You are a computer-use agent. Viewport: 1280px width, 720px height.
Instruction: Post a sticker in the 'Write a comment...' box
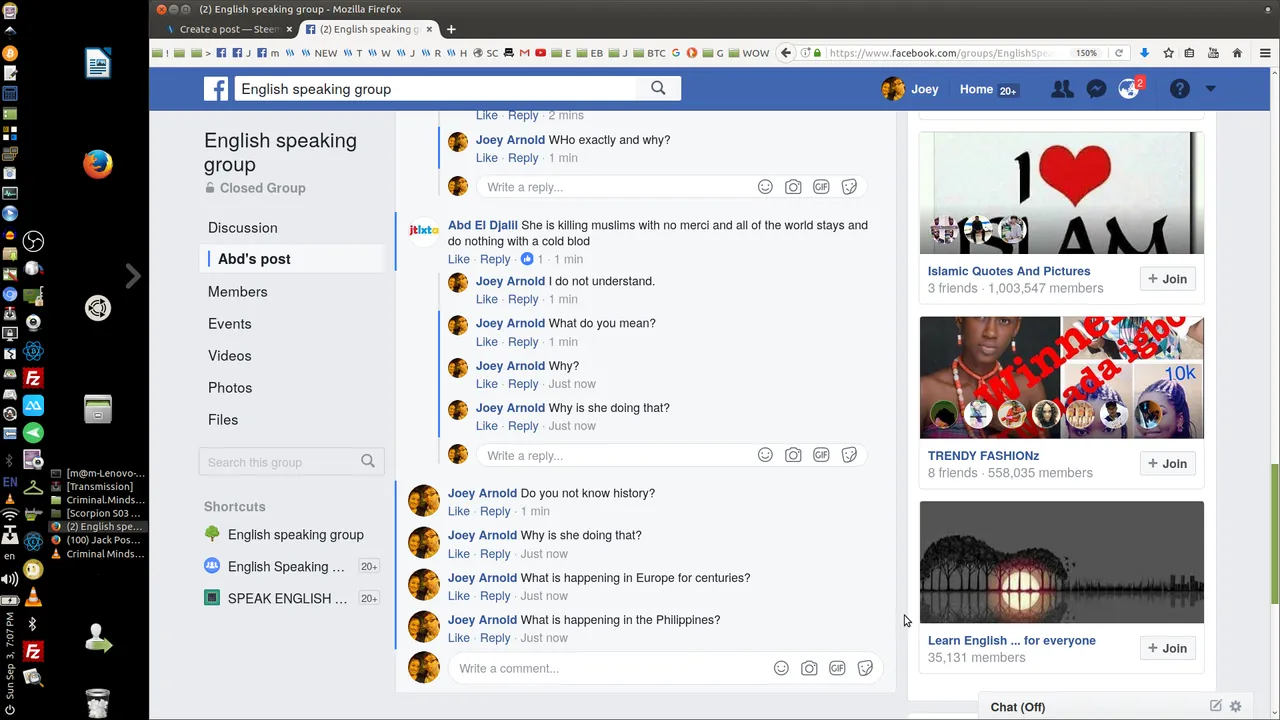tap(865, 668)
